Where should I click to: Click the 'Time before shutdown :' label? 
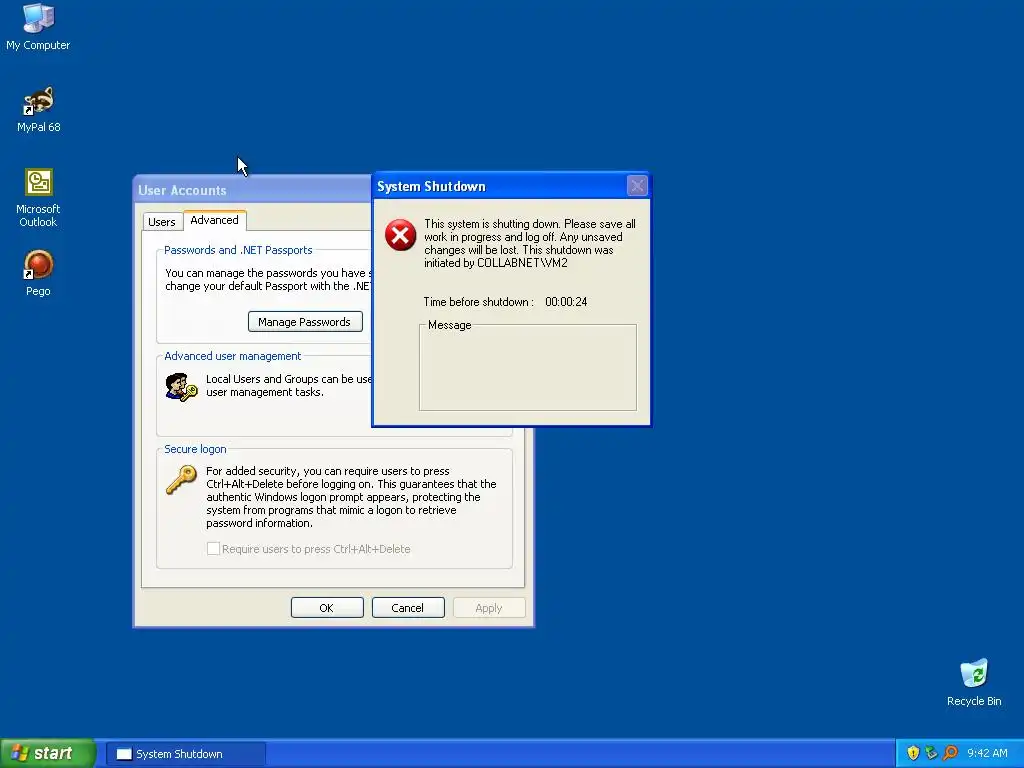pyautogui.click(x=478, y=302)
